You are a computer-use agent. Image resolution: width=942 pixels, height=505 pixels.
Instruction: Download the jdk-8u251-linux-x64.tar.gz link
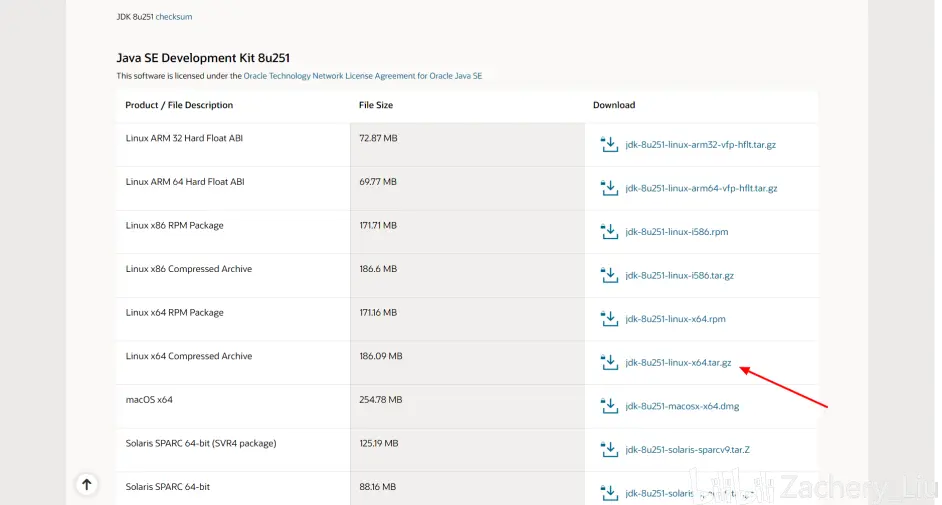pyautogui.click(x=678, y=363)
